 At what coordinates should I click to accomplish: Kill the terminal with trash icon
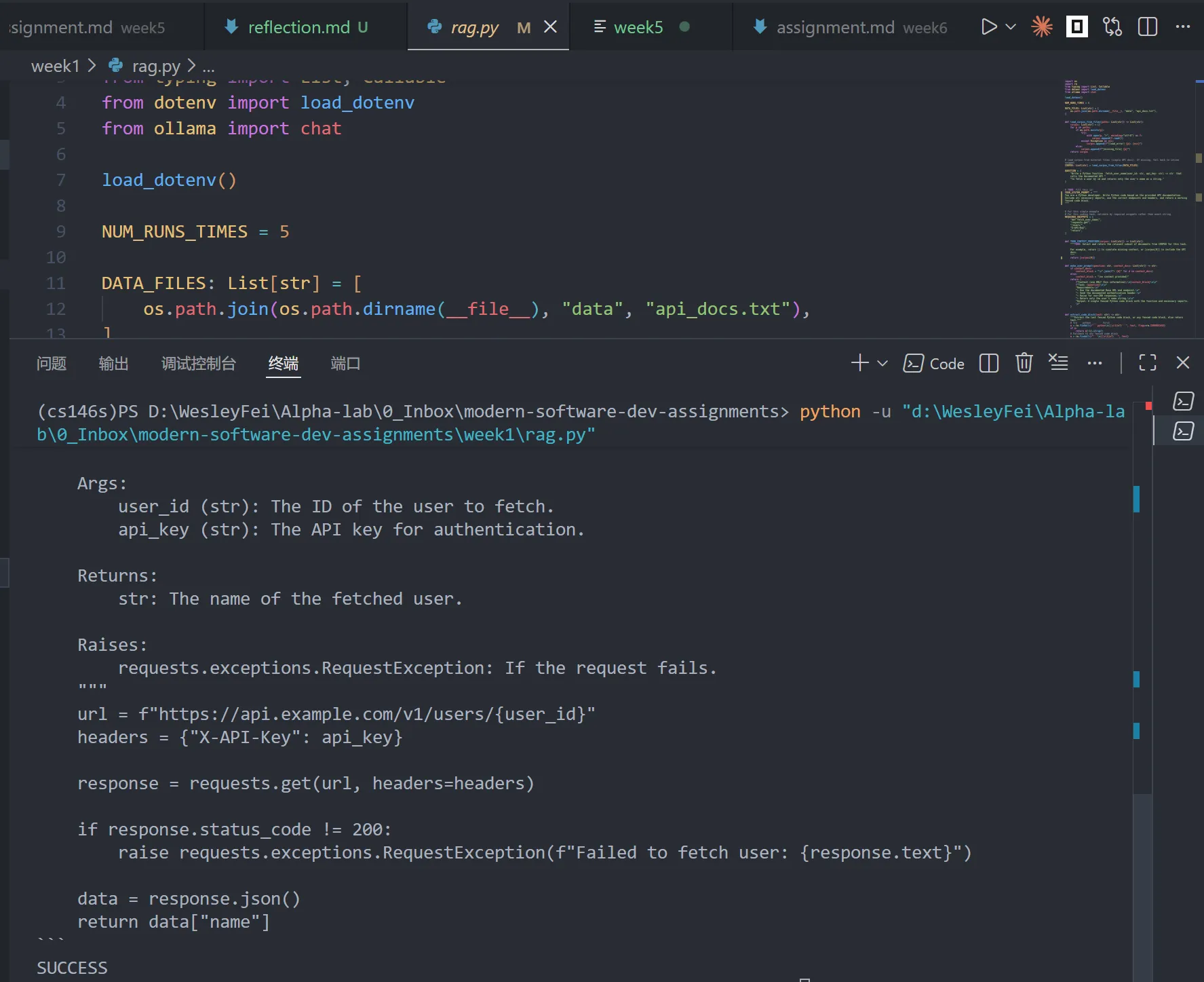point(1024,363)
